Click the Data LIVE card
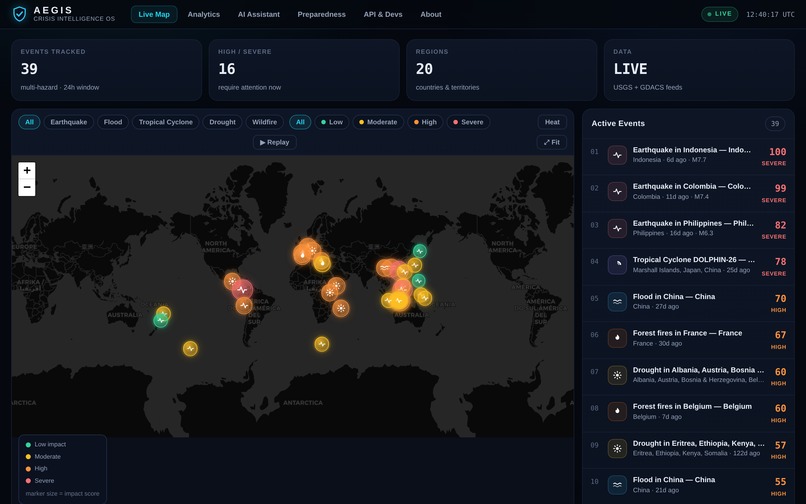This screenshot has height=504, width=806. click(x=699, y=70)
